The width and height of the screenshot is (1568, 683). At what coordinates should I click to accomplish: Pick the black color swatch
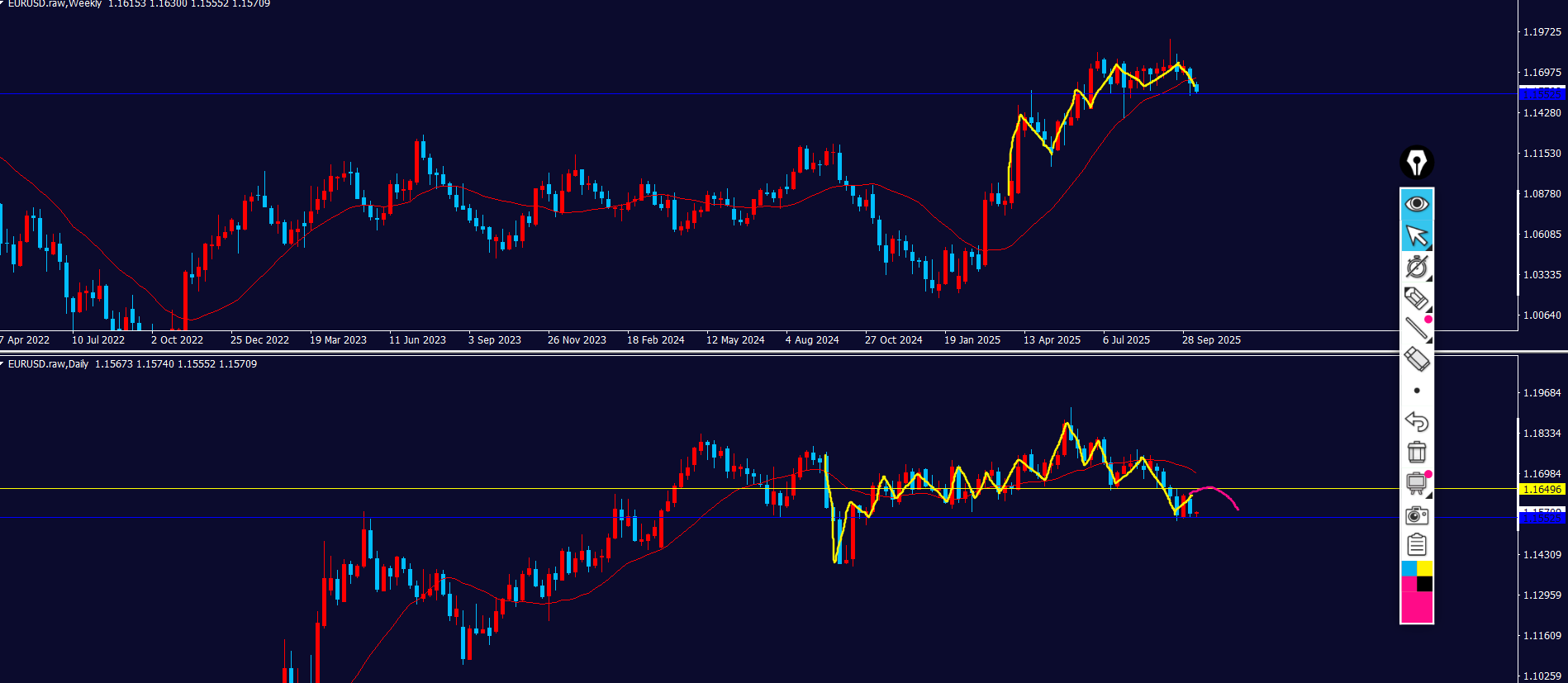tap(1425, 584)
